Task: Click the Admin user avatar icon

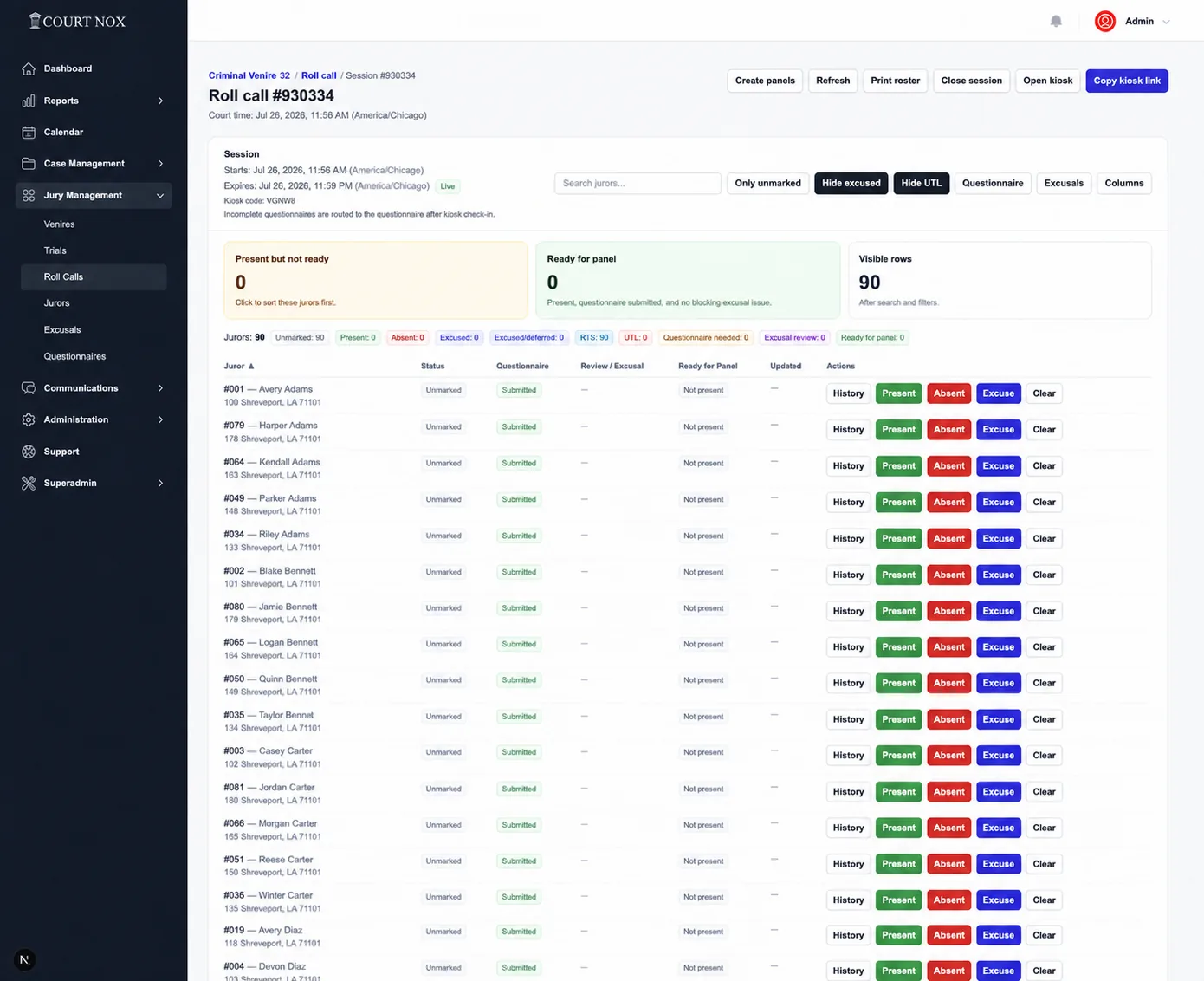Action: point(1104,21)
